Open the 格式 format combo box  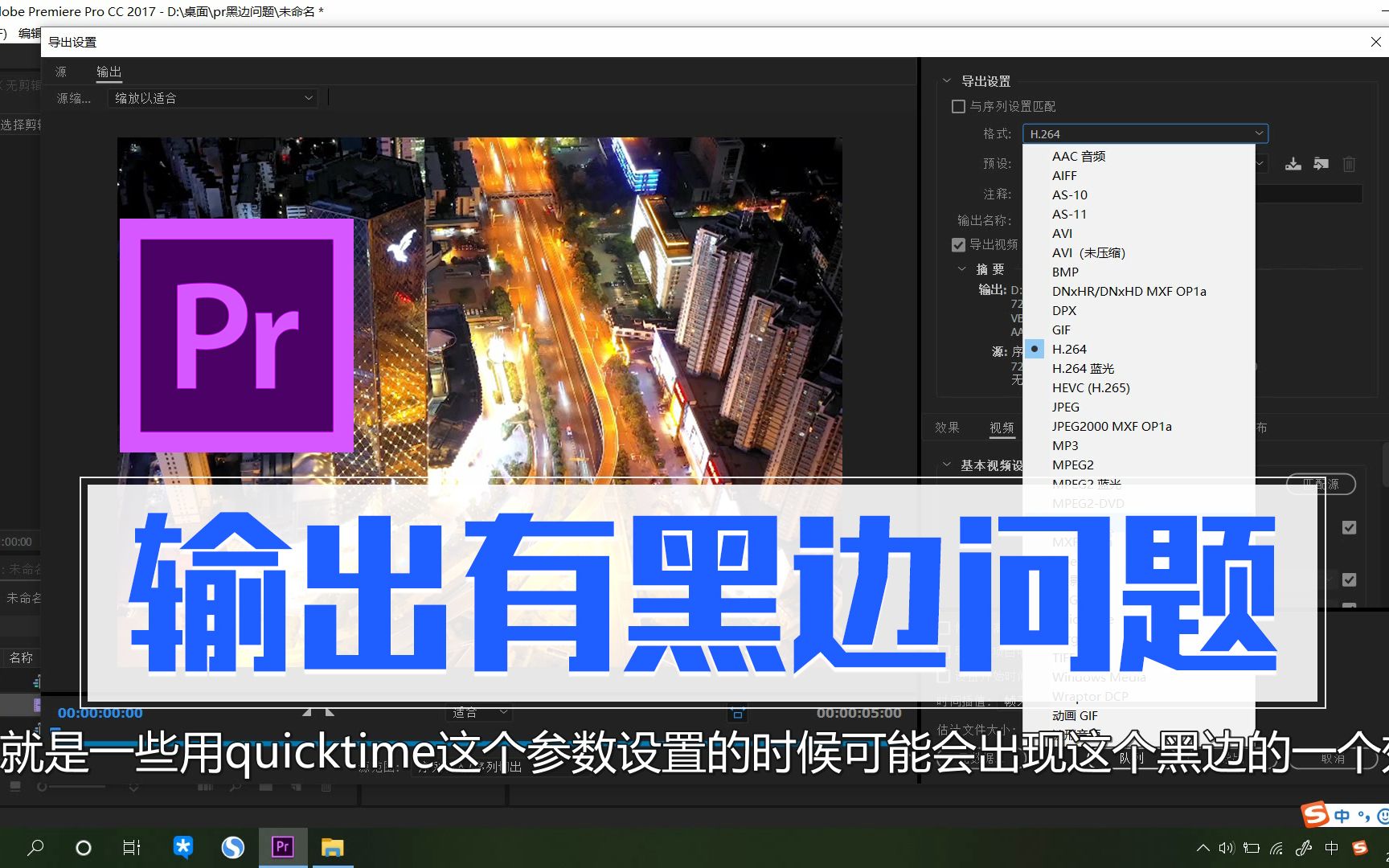(1145, 133)
